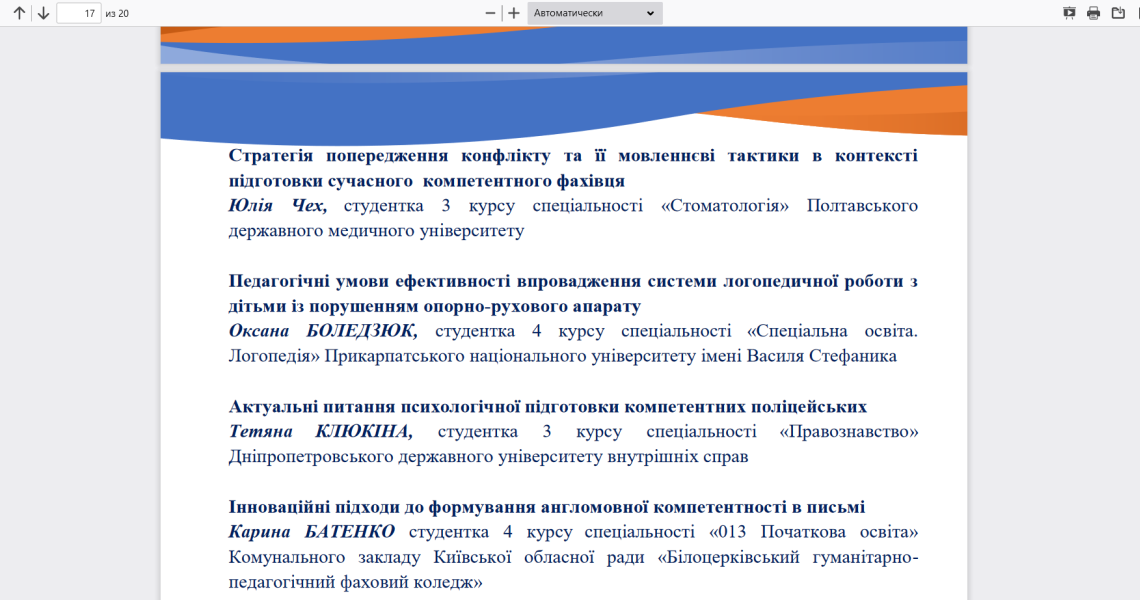Screen dimensions: 1140x600
Task: Click the word «Правознавство»
Action: (x=848, y=431)
